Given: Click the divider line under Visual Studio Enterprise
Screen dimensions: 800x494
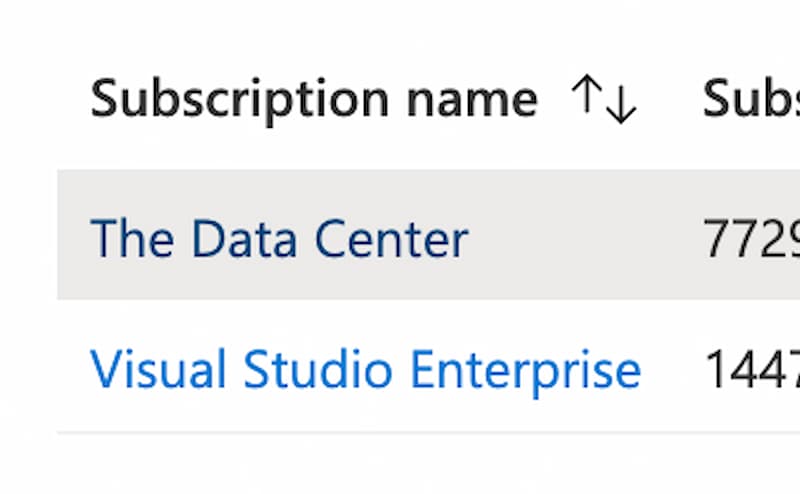Looking at the screenshot, I should click(x=429, y=433).
